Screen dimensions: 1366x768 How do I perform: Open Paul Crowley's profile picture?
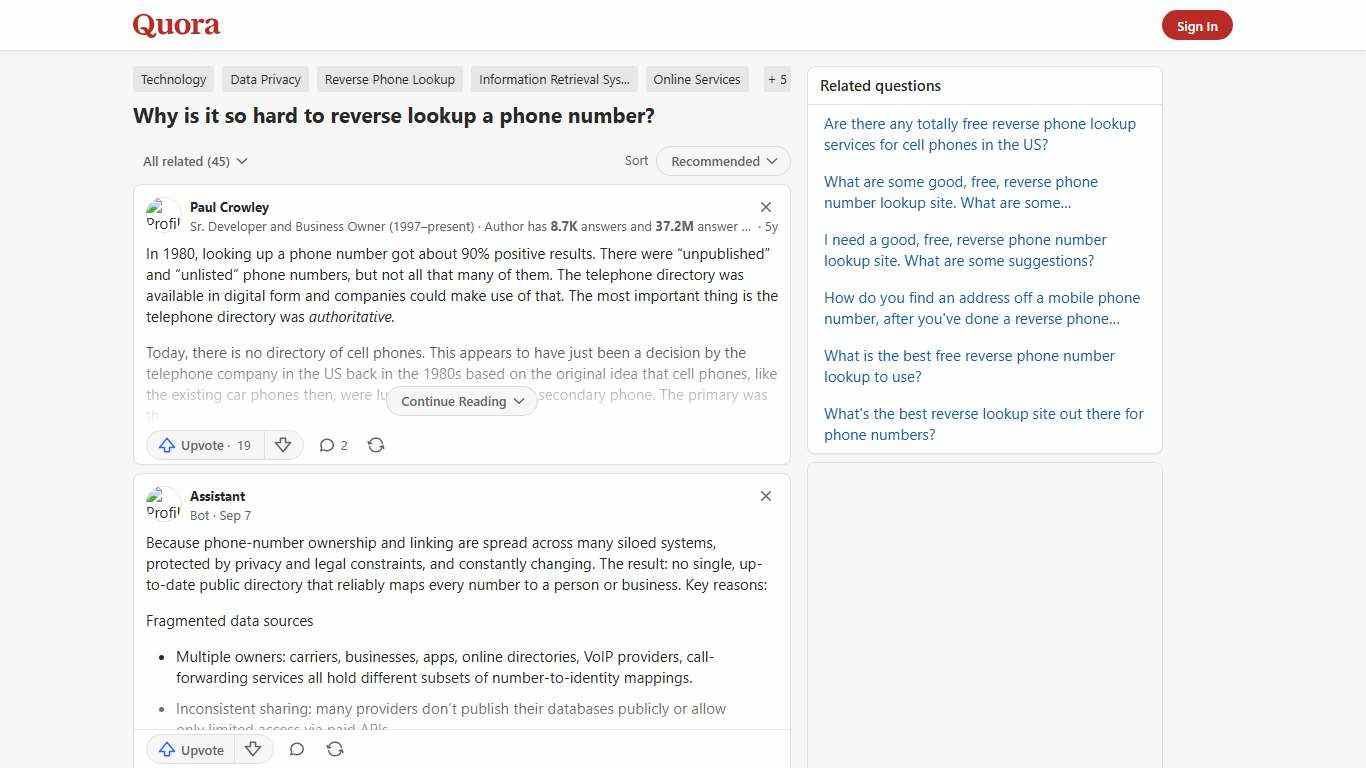tap(163, 214)
